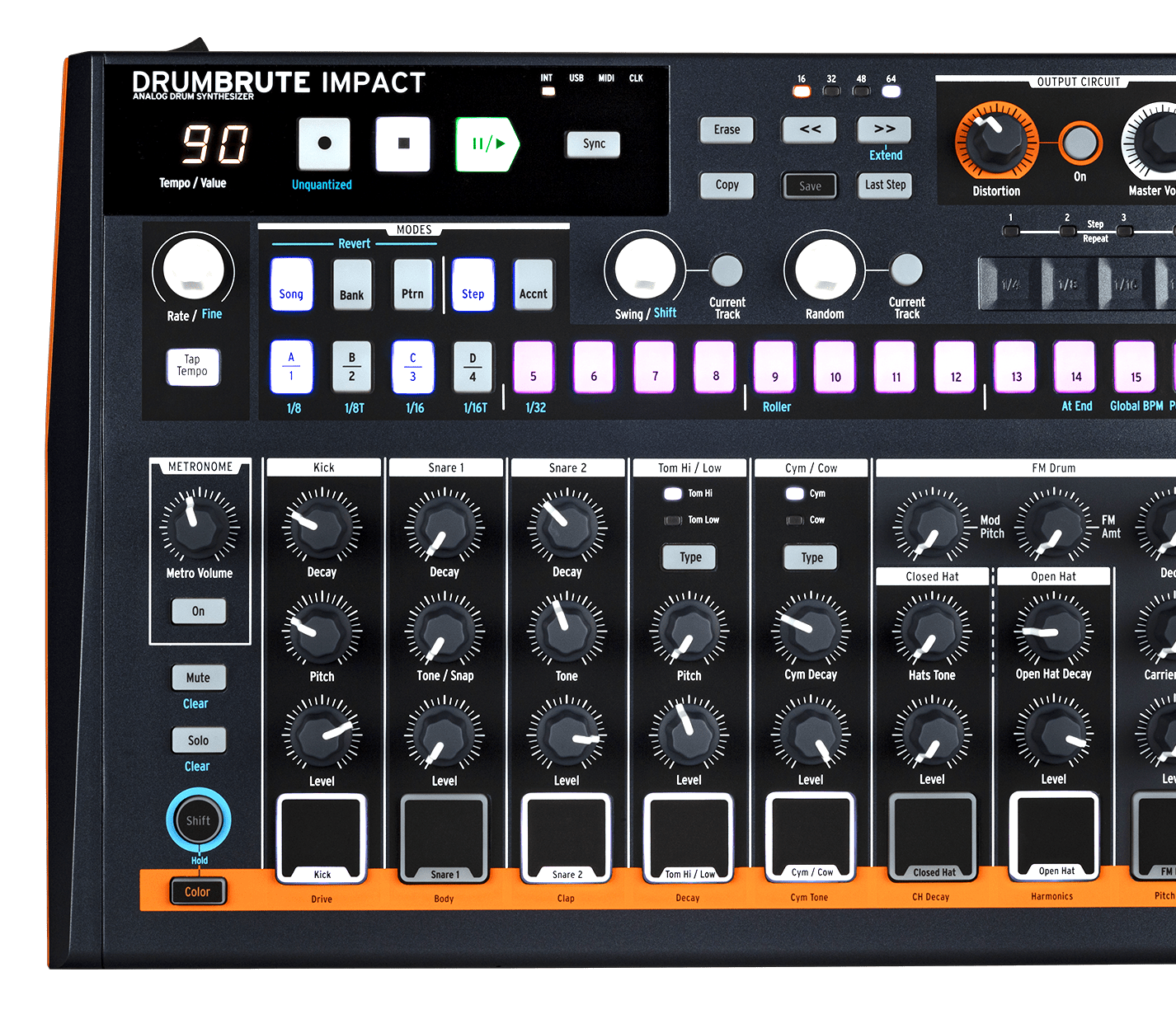This screenshot has height=1019, width=1176.
Task: Hit the Snare 2 drum pad
Action: click(x=567, y=838)
